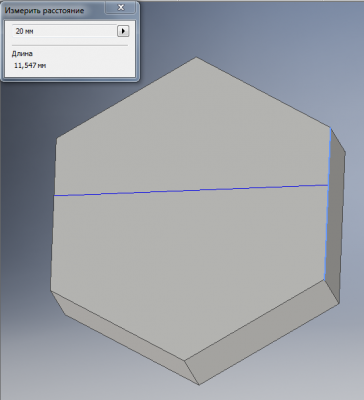Screen dimensions: 364x400
Task: Click the Измерить расстояние title bar
Action: click(x=53, y=10)
